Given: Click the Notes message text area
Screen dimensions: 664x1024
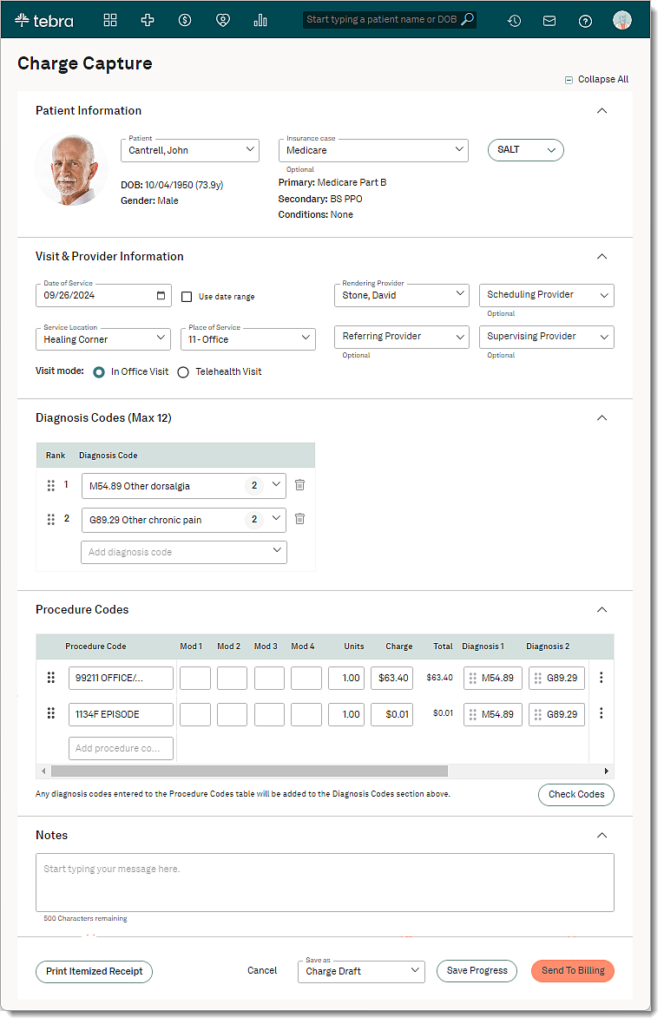Looking at the screenshot, I should tap(325, 882).
